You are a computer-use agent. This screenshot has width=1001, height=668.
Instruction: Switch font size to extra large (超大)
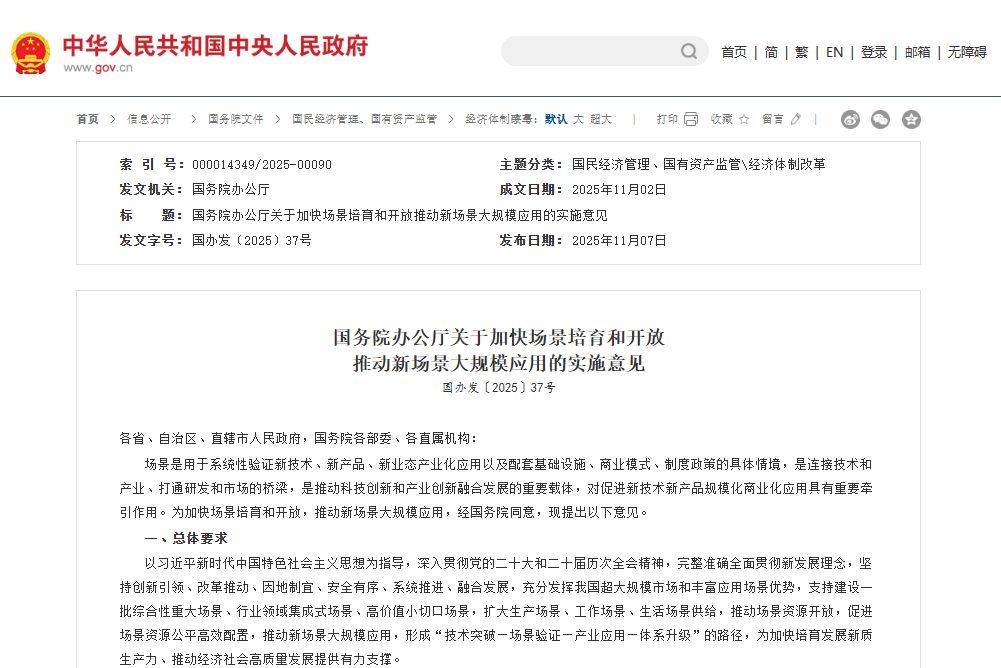600,119
